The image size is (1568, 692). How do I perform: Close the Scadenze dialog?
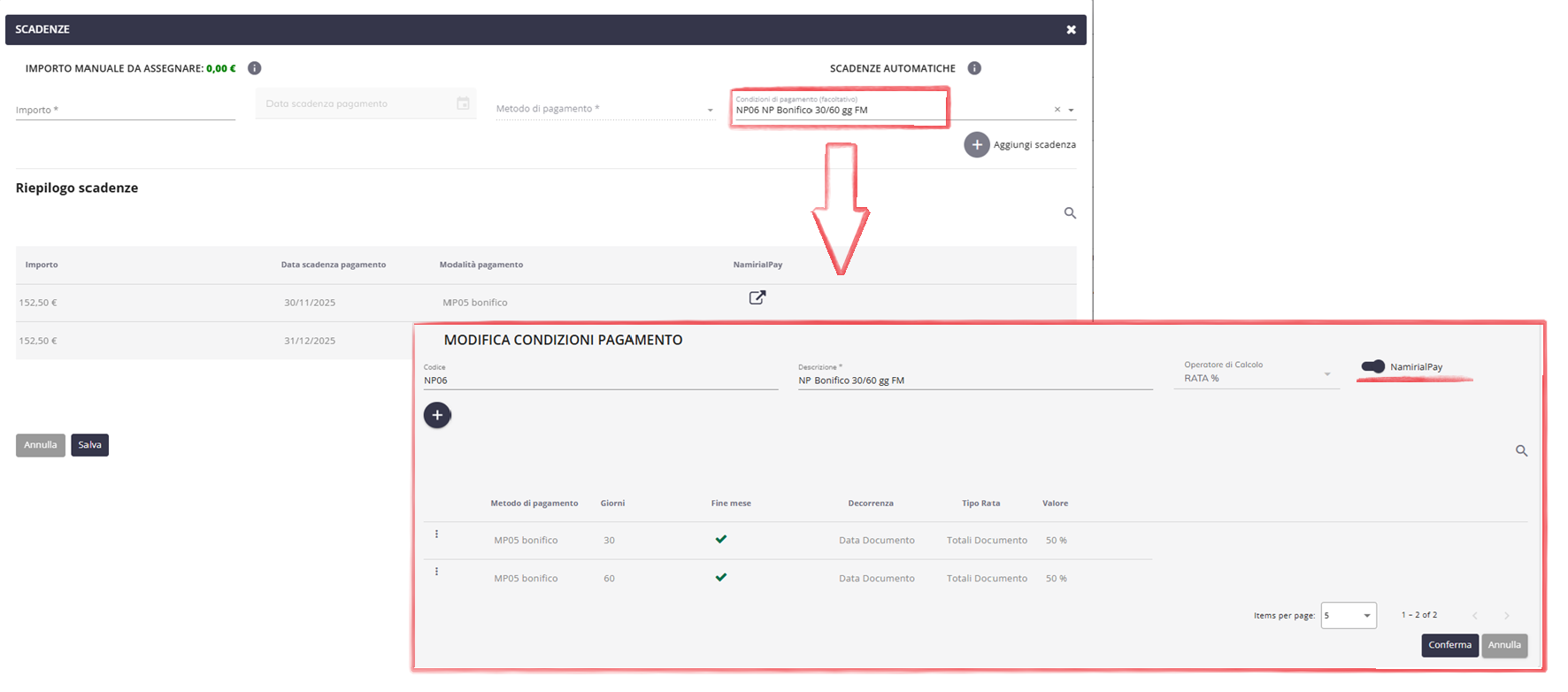(x=1071, y=30)
